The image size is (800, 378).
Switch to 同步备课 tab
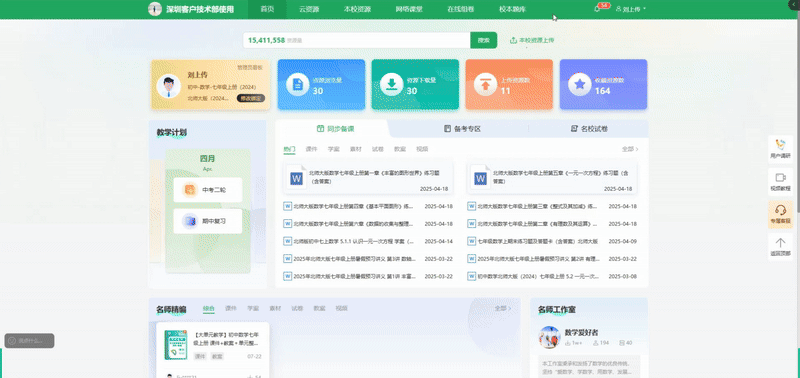coord(335,129)
